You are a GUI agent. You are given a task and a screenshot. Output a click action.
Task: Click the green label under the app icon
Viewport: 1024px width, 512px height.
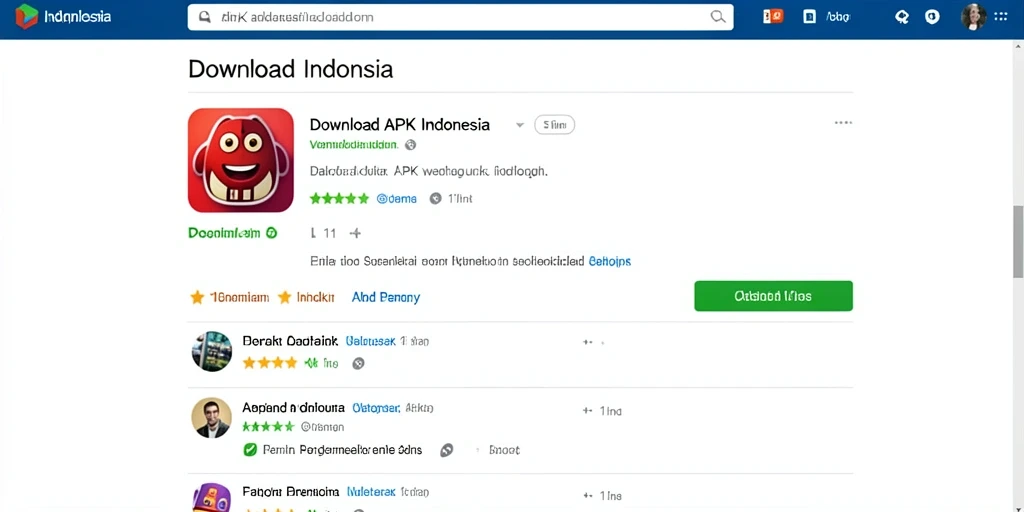click(224, 232)
